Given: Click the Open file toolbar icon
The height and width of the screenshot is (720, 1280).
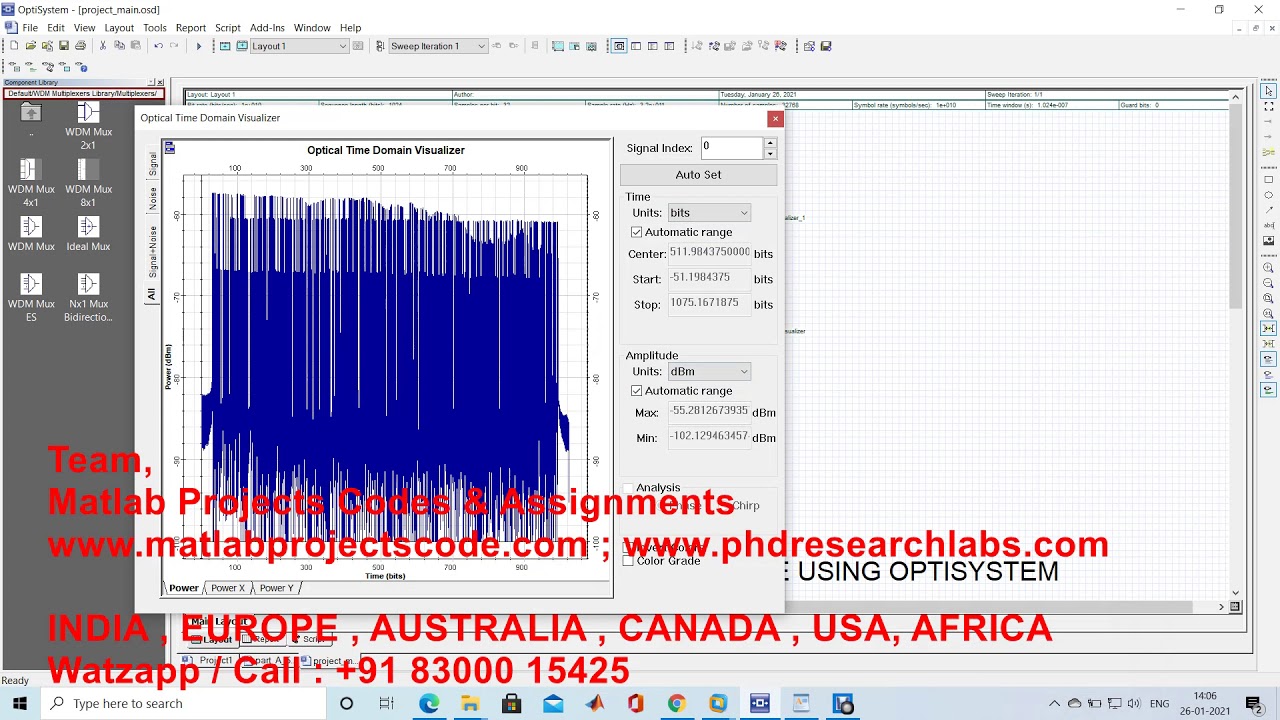Looking at the screenshot, I should coord(31,46).
